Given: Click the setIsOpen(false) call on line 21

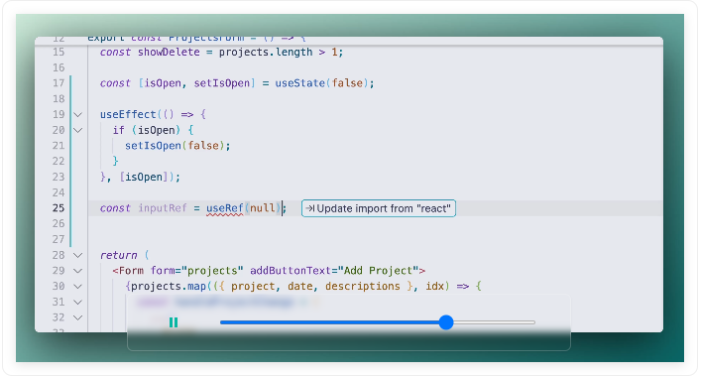Looking at the screenshot, I should click(x=177, y=146).
